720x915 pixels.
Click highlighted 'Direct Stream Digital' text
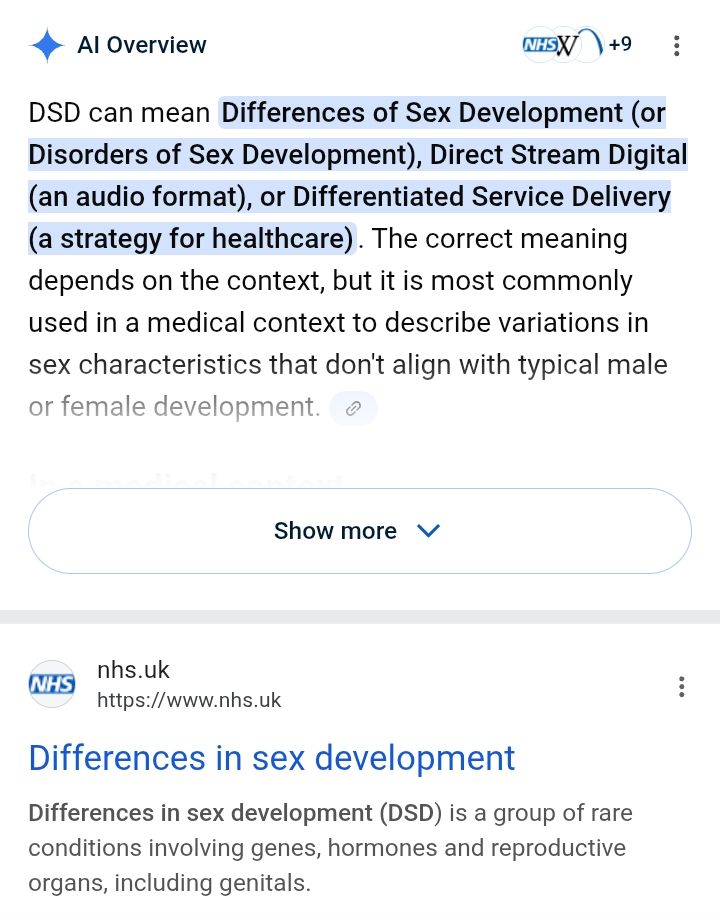(558, 155)
